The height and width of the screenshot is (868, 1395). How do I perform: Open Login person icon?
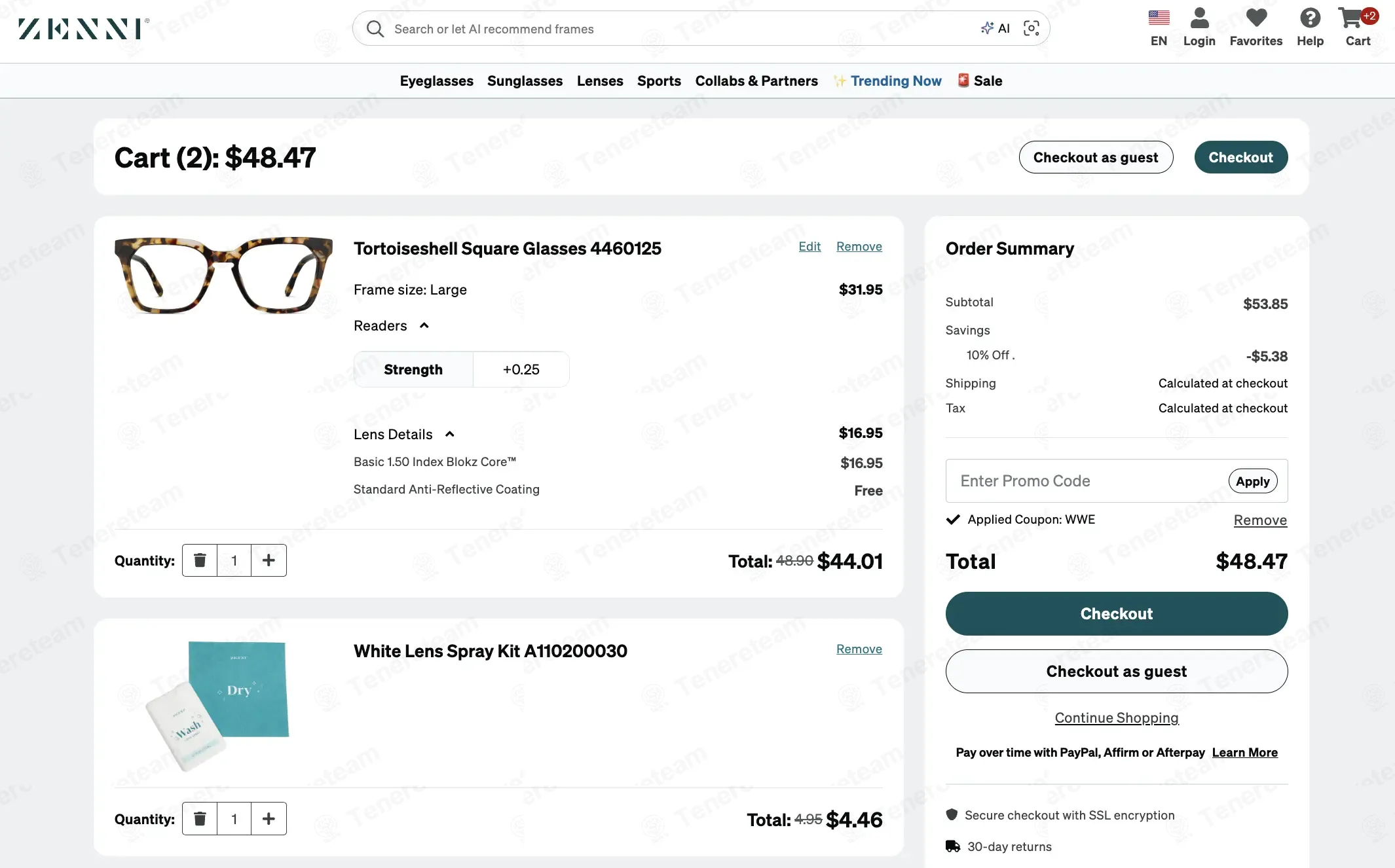[x=1199, y=18]
